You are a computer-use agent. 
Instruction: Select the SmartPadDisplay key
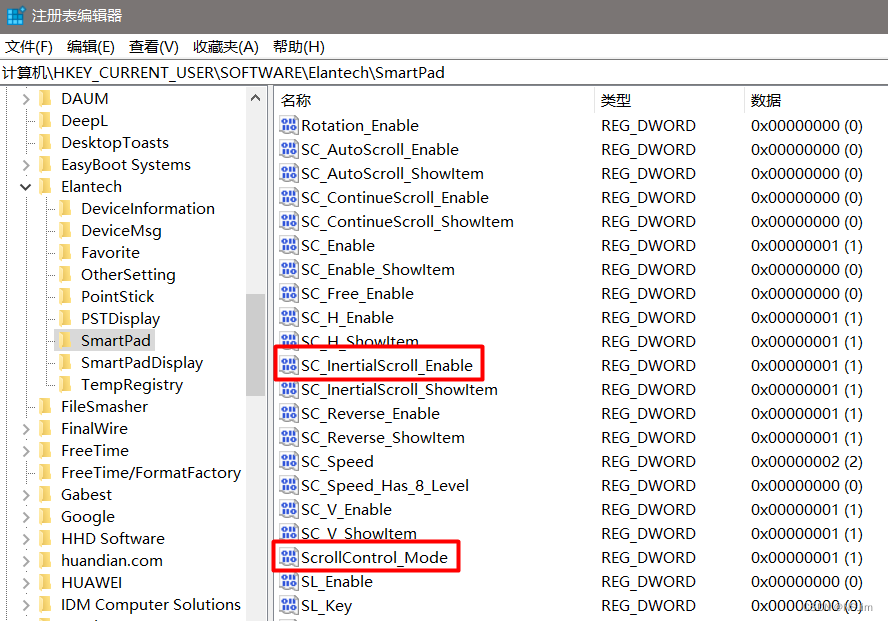point(142,362)
